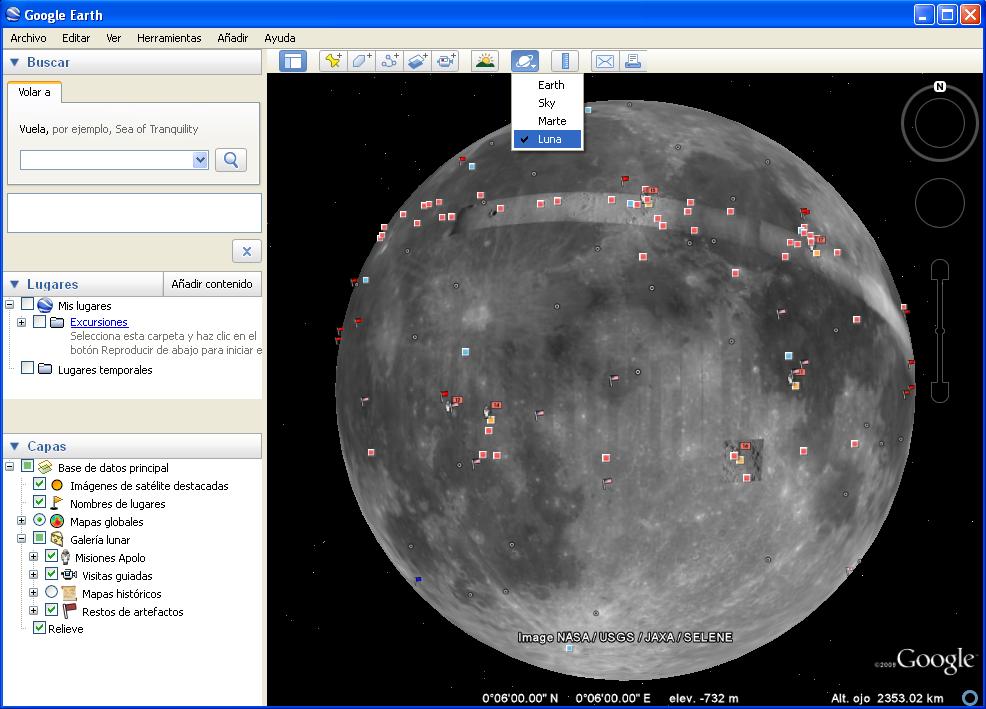Viewport: 986px width, 709px height.
Task: Click the move joystick ring control
Action: tap(939, 203)
